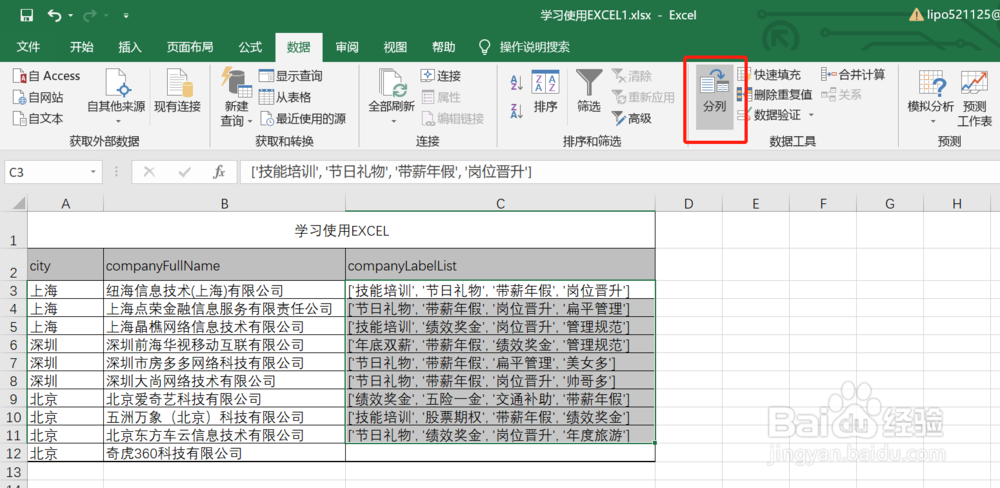
Task: Click 数据验证 button
Action: tap(768, 115)
